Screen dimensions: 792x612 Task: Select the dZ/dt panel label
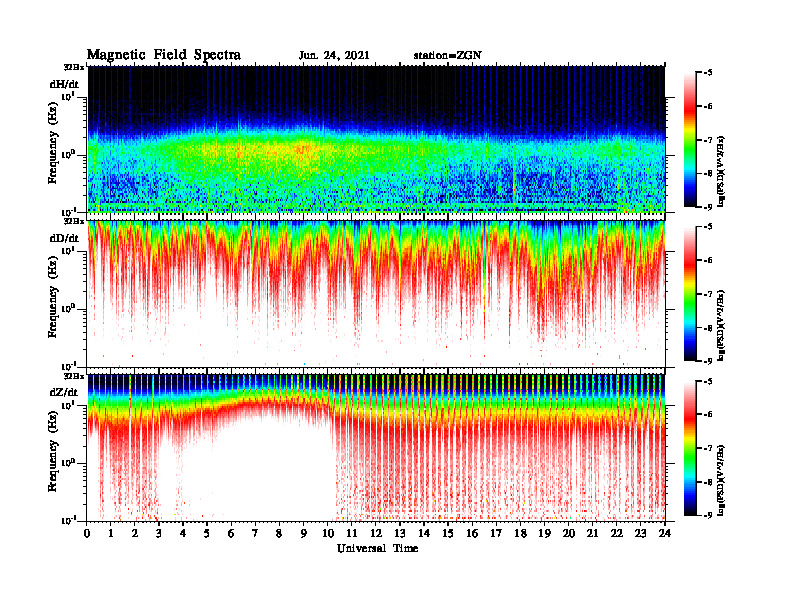point(64,392)
